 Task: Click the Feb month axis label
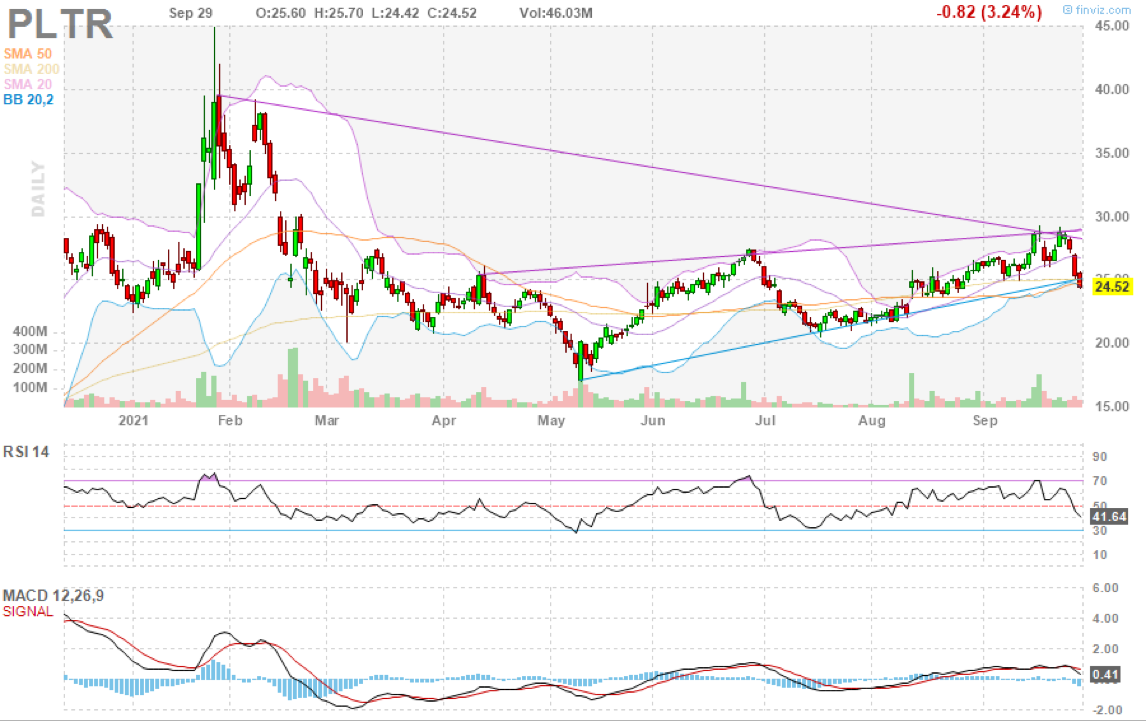point(229,420)
